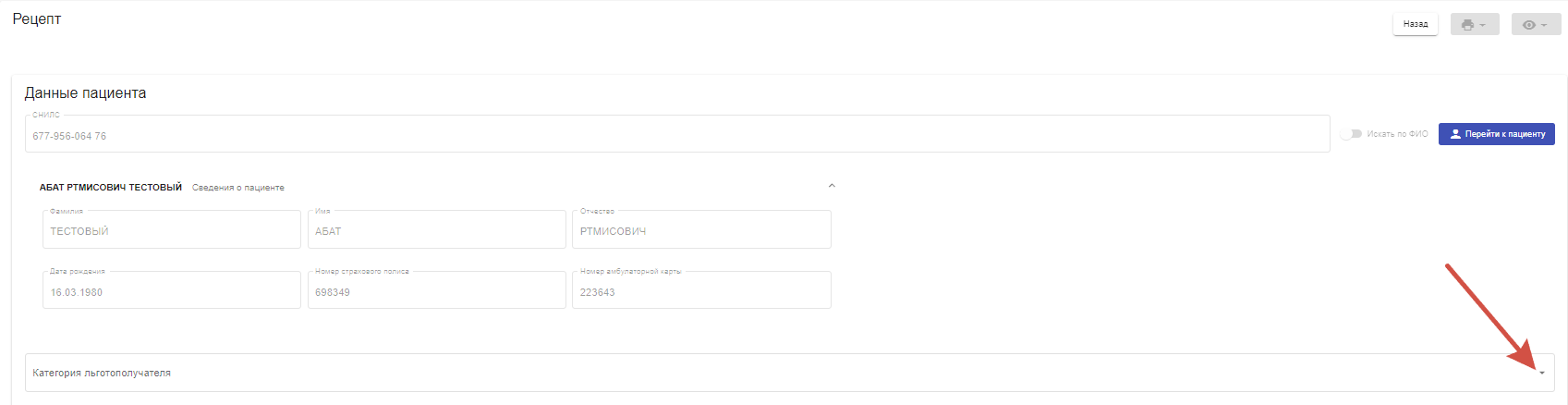This screenshot has width=1568, height=405.
Task: Click the Назад button
Action: click(x=1416, y=24)
